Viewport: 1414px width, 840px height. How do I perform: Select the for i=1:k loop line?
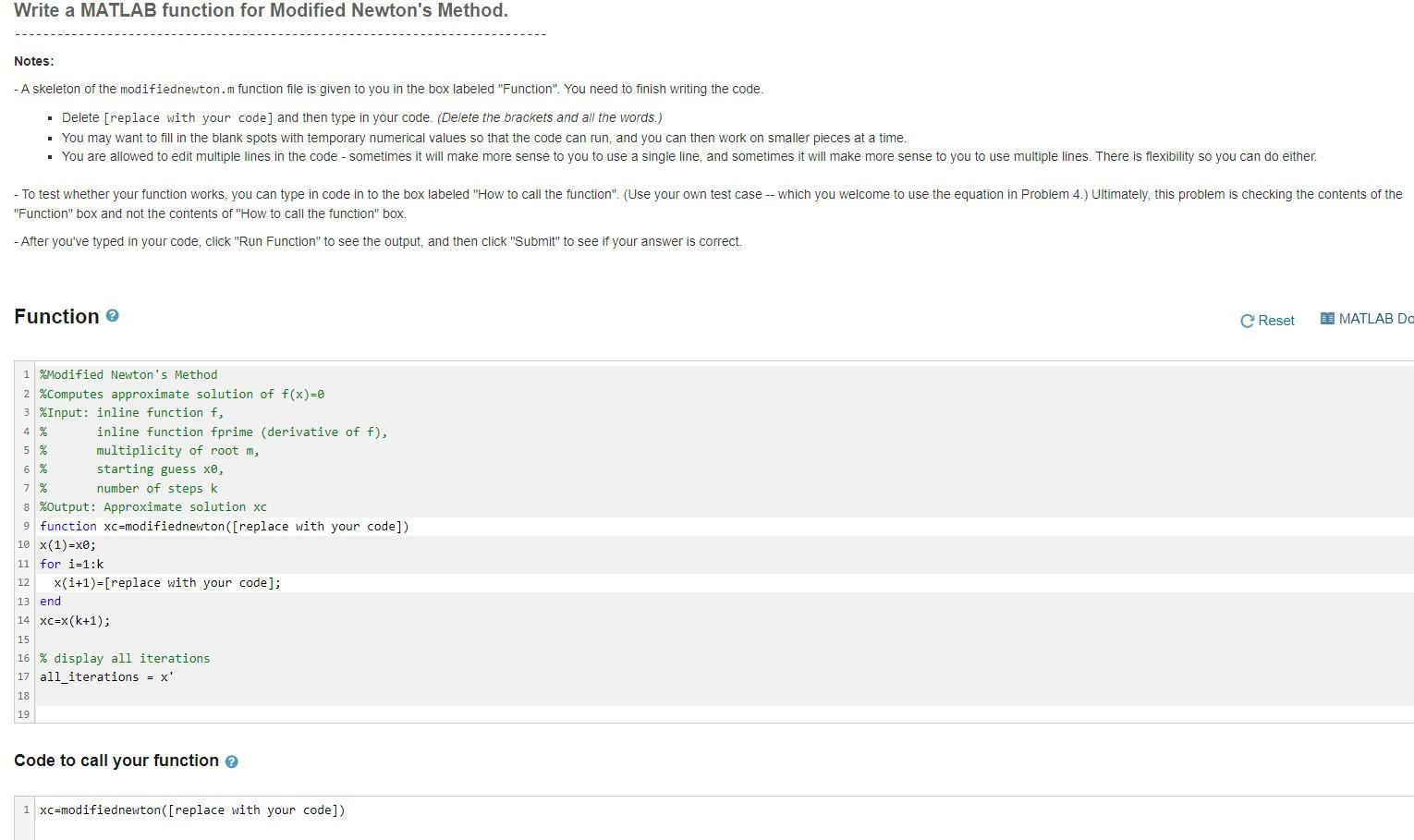click(x=72, y=564)
